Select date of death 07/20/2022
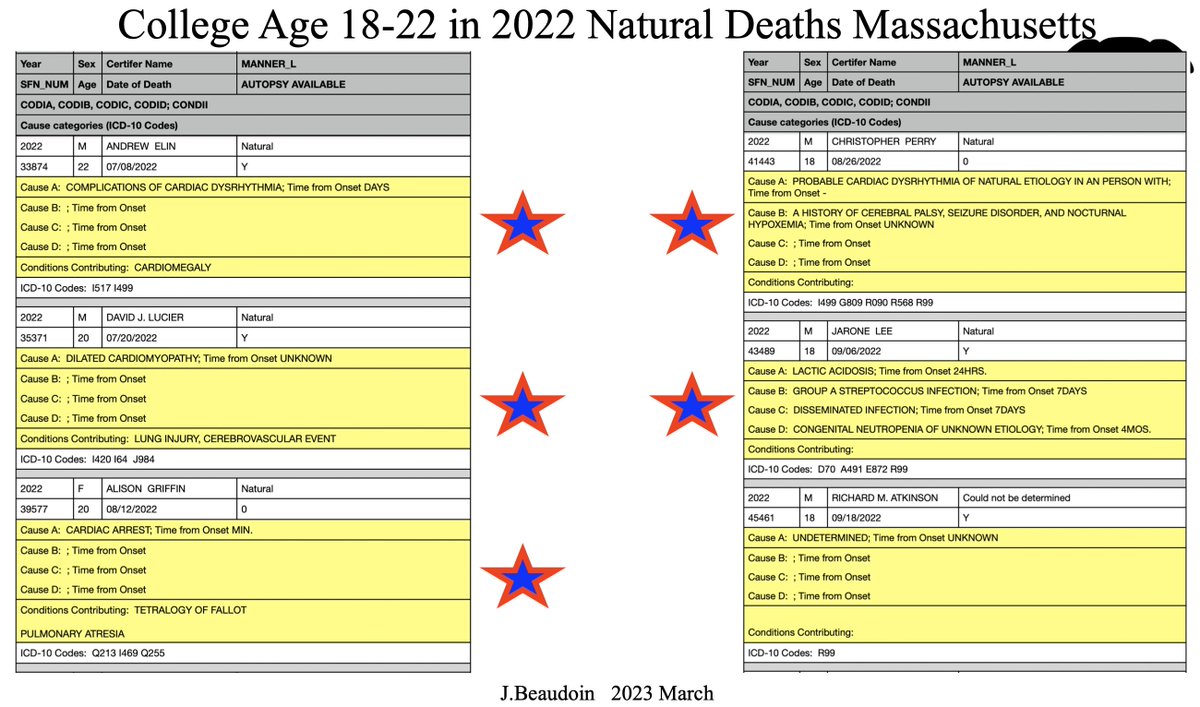 coord(133,337)
